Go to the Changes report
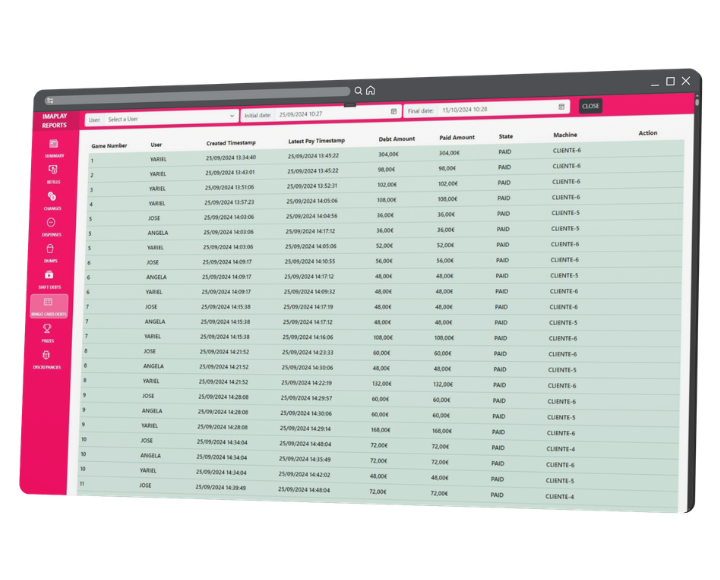Viewport: 720px width, 580px height. [52, 201]
